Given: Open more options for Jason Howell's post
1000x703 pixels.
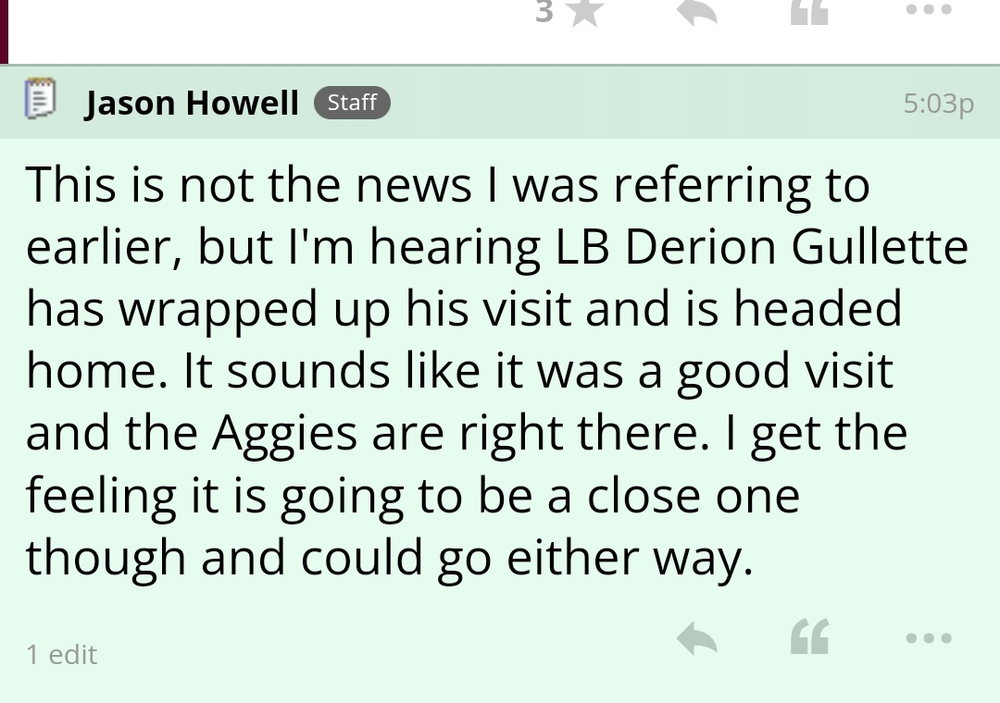Looking at the screenshot, I should click(929, 637).
